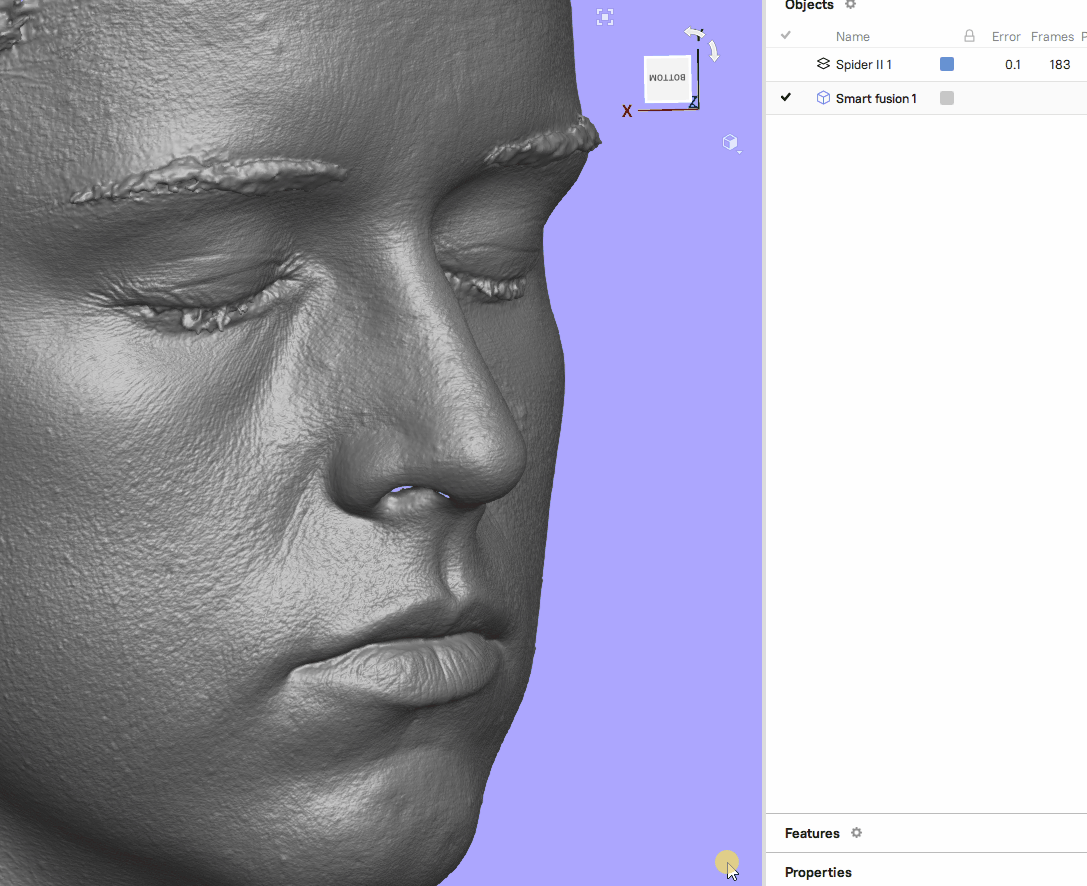The image size is (1087, 886).
Task: Rotate view with the right-side curved arrow
Action: tap(713, 51)
